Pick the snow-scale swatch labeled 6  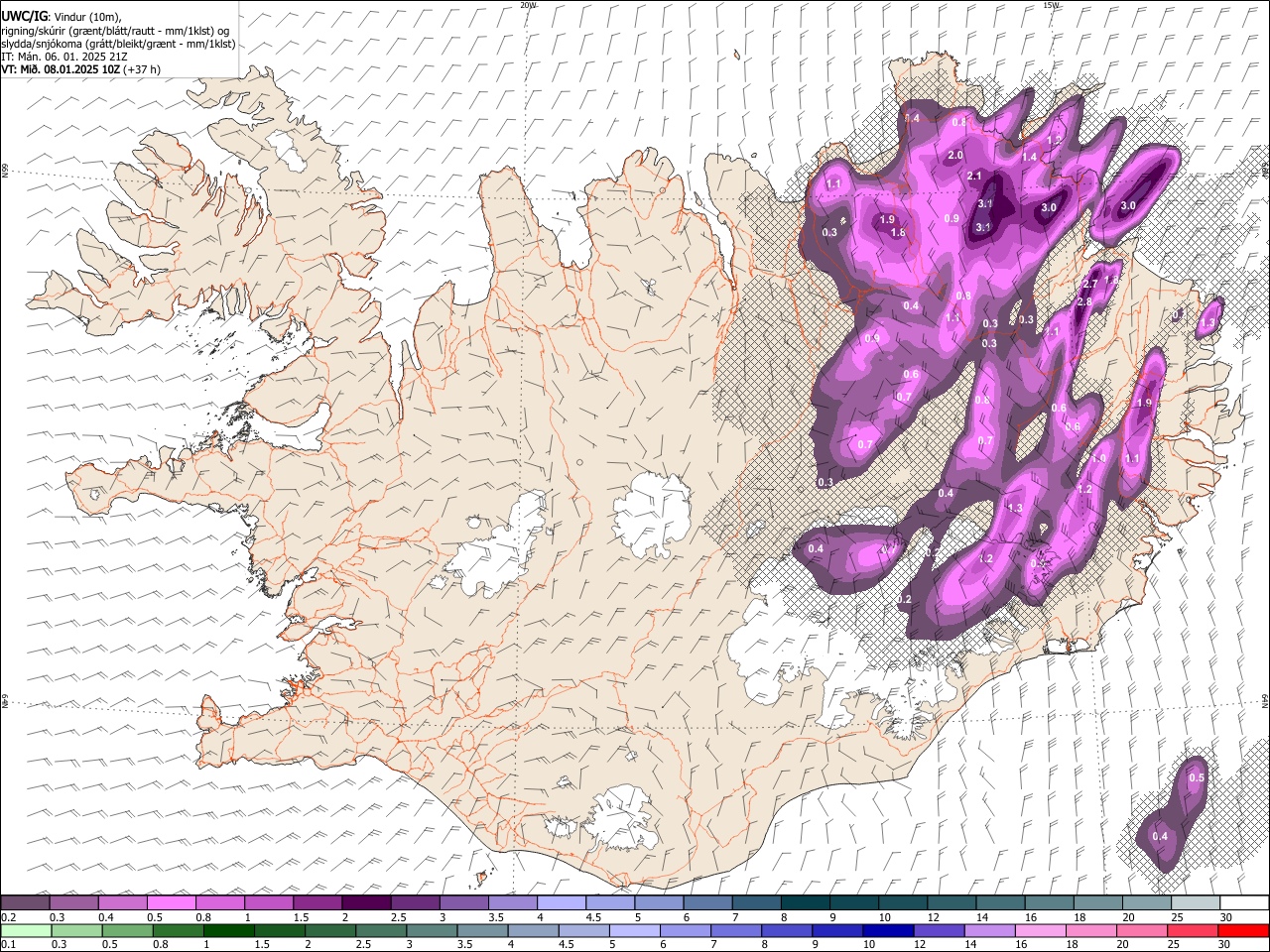click(706, 902)
